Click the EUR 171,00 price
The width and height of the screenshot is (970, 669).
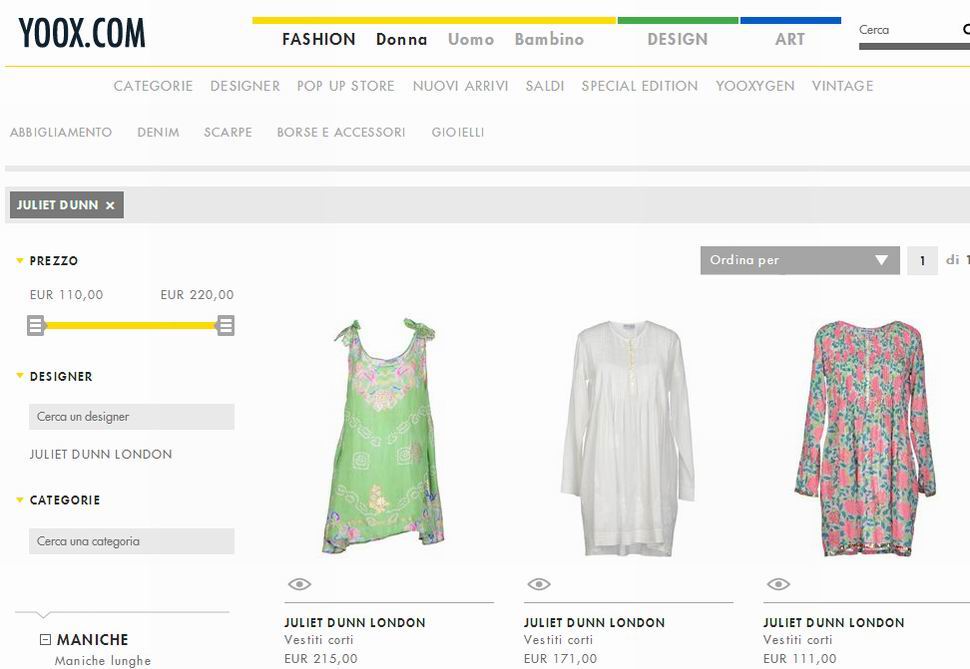coord(560,658)
